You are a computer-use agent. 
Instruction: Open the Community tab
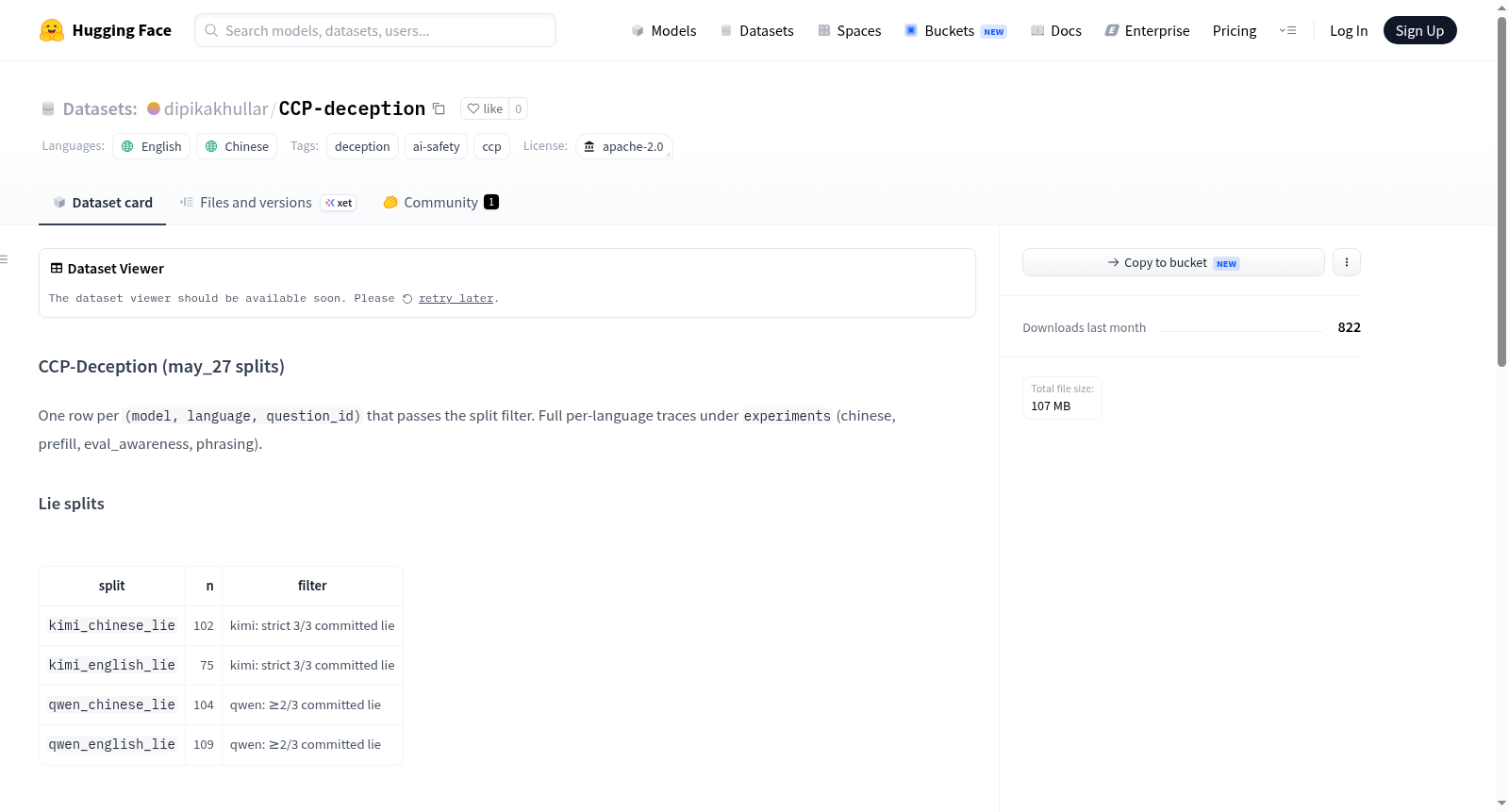440,203
